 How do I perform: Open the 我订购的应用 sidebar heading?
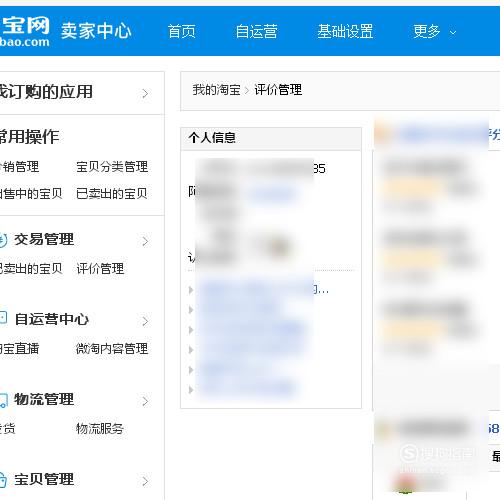point(46,92)
